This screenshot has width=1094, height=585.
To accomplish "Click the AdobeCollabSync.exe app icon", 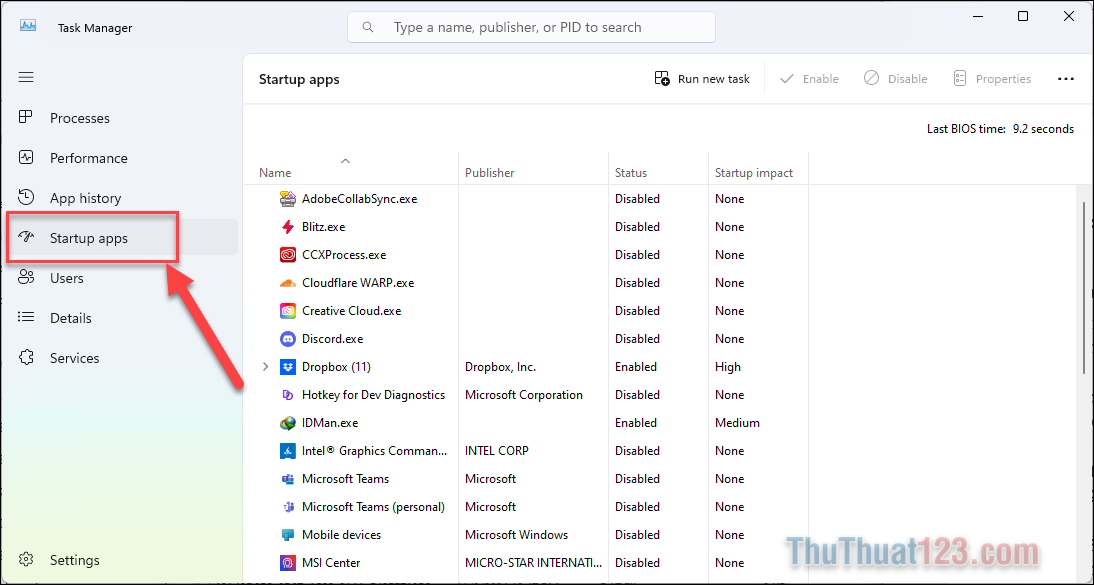I will click(287, 199).
